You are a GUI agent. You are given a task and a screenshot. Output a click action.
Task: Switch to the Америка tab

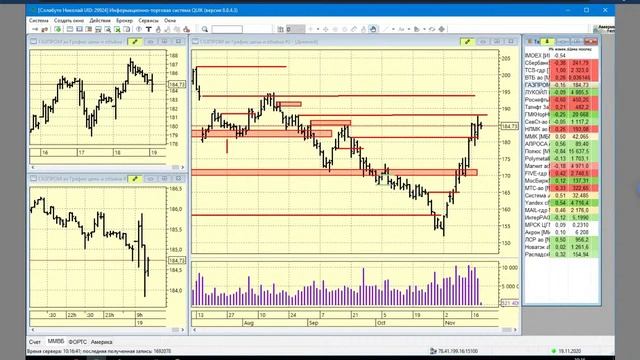pos(101,342)
